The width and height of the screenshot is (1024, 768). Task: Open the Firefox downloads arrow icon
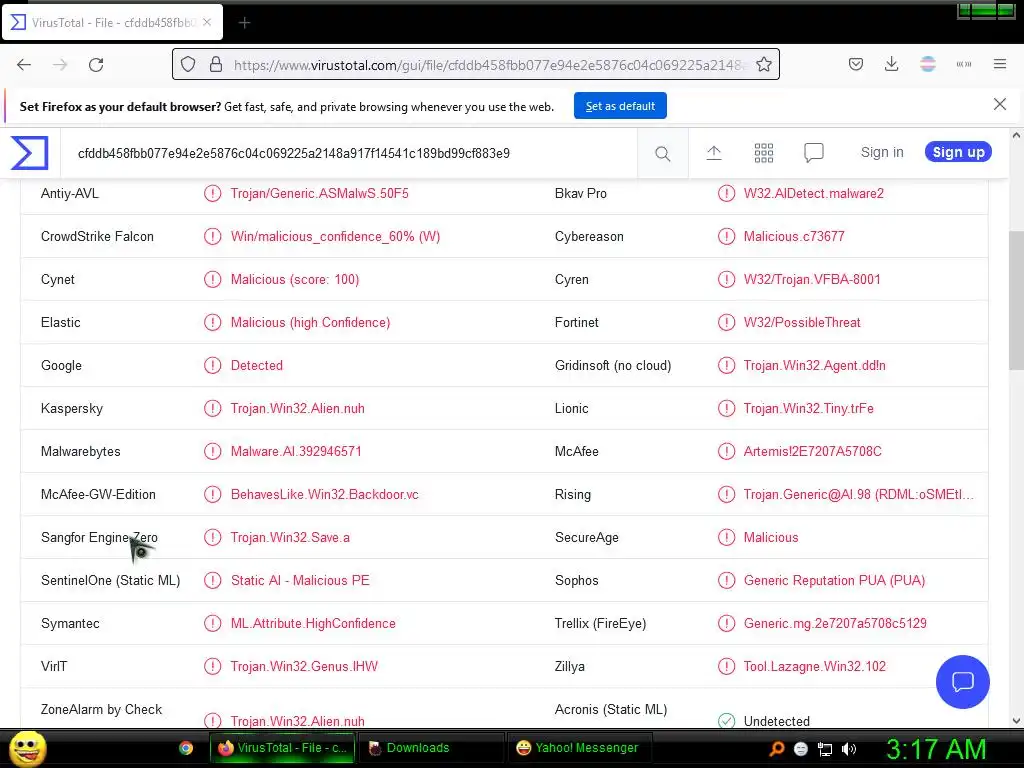point(891,64)
